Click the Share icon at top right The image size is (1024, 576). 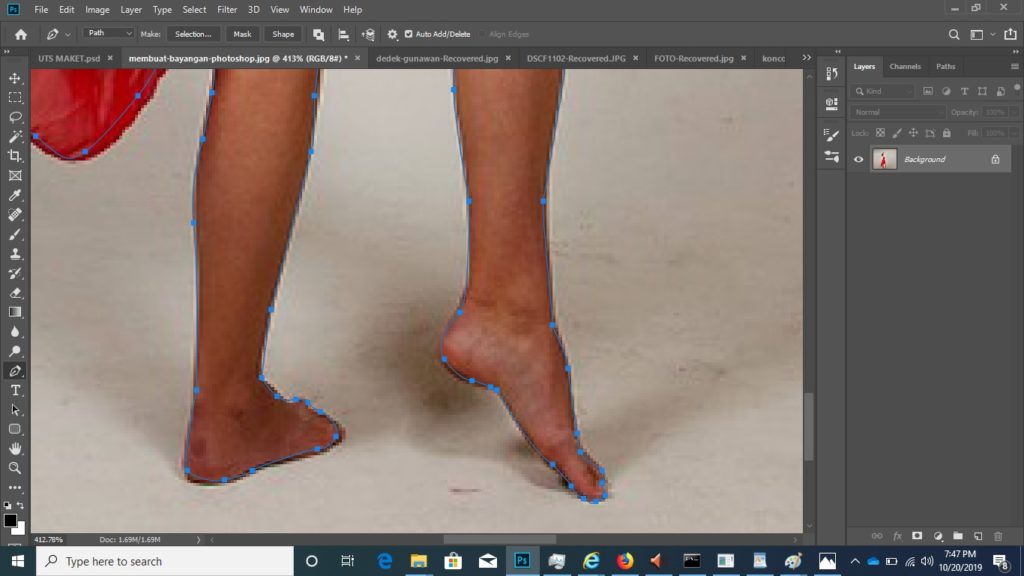pyautogui.click(x=1010, y=34)
